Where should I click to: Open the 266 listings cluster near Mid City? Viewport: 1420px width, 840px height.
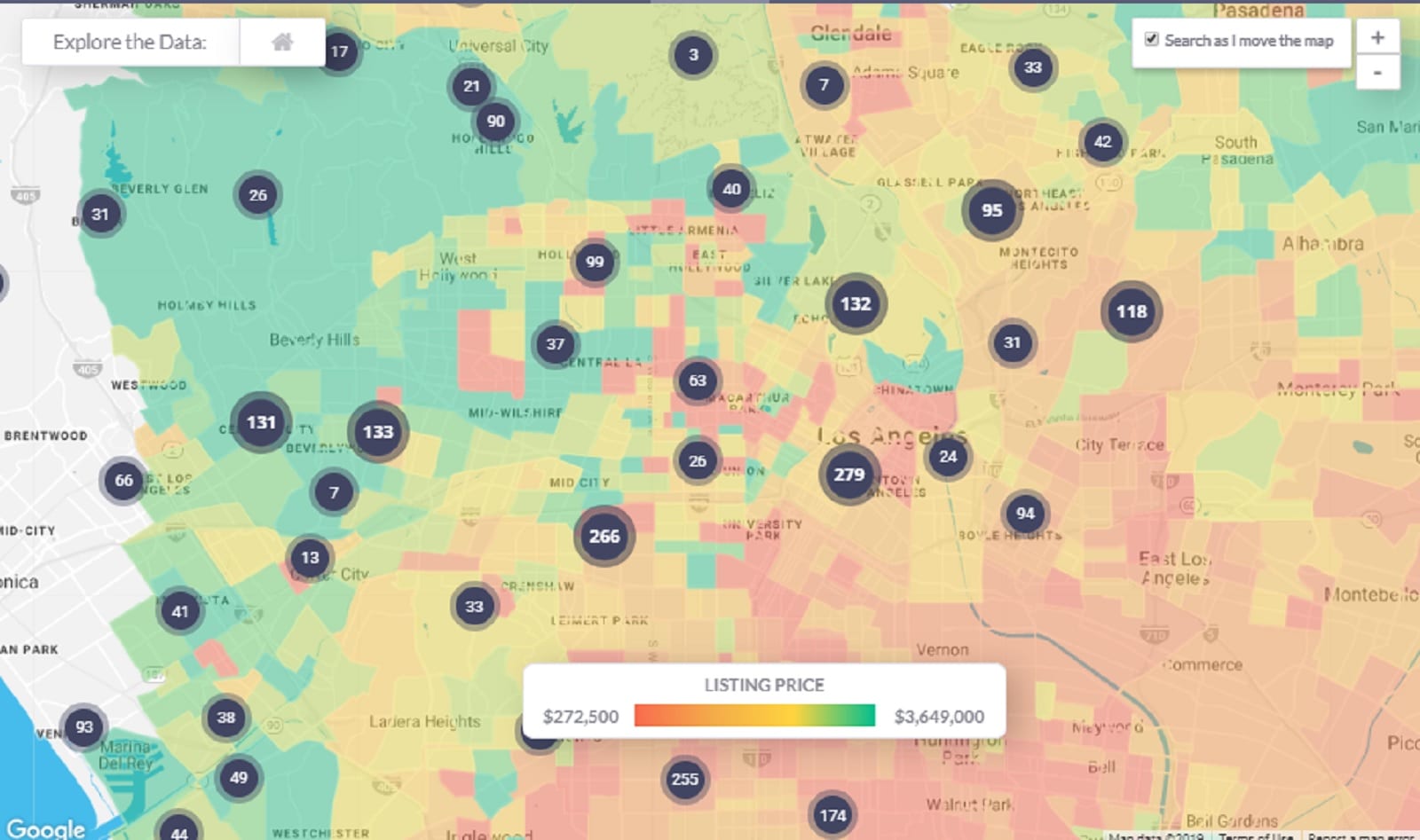(x=604, y=536)
